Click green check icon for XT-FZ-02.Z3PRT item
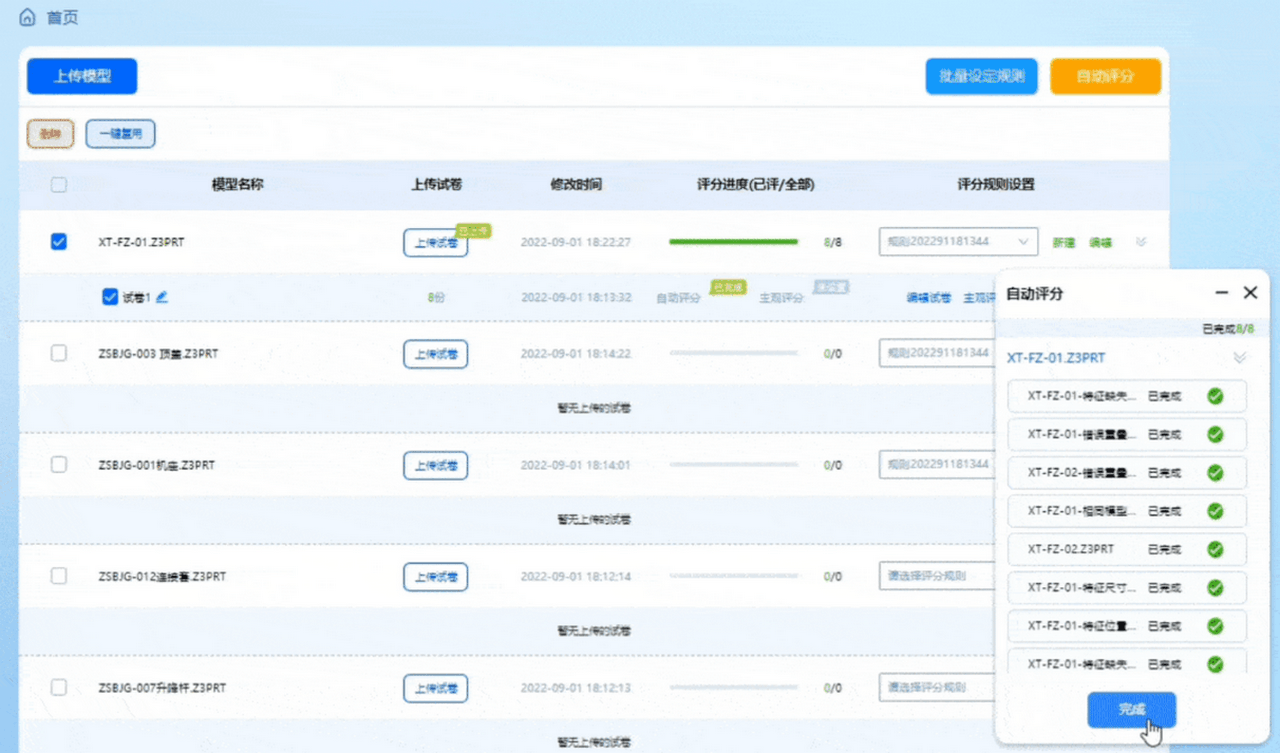This screenshot has height=753, width=1280. click(1215, 549)
